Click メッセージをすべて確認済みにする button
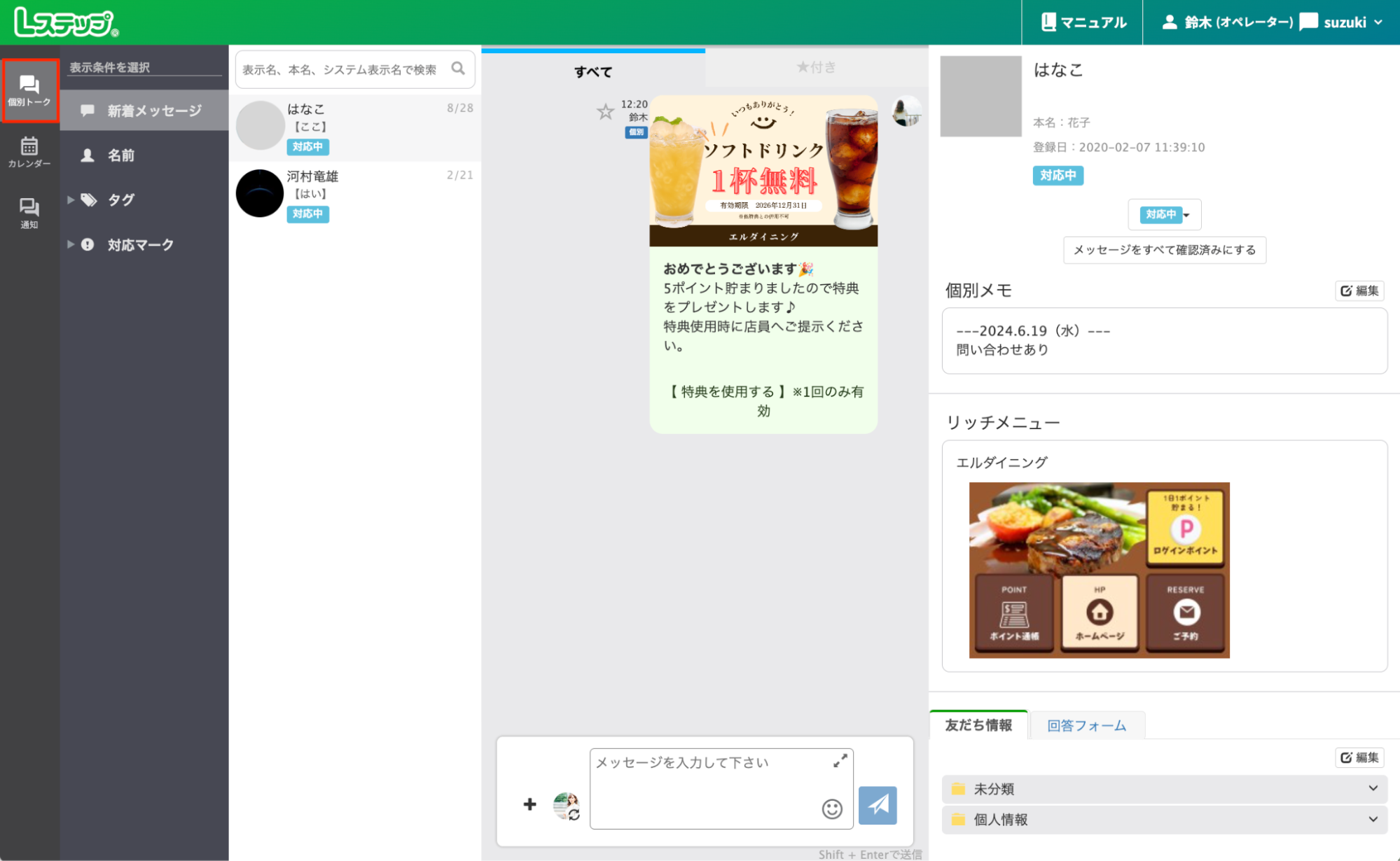 tap(1165, 250)
